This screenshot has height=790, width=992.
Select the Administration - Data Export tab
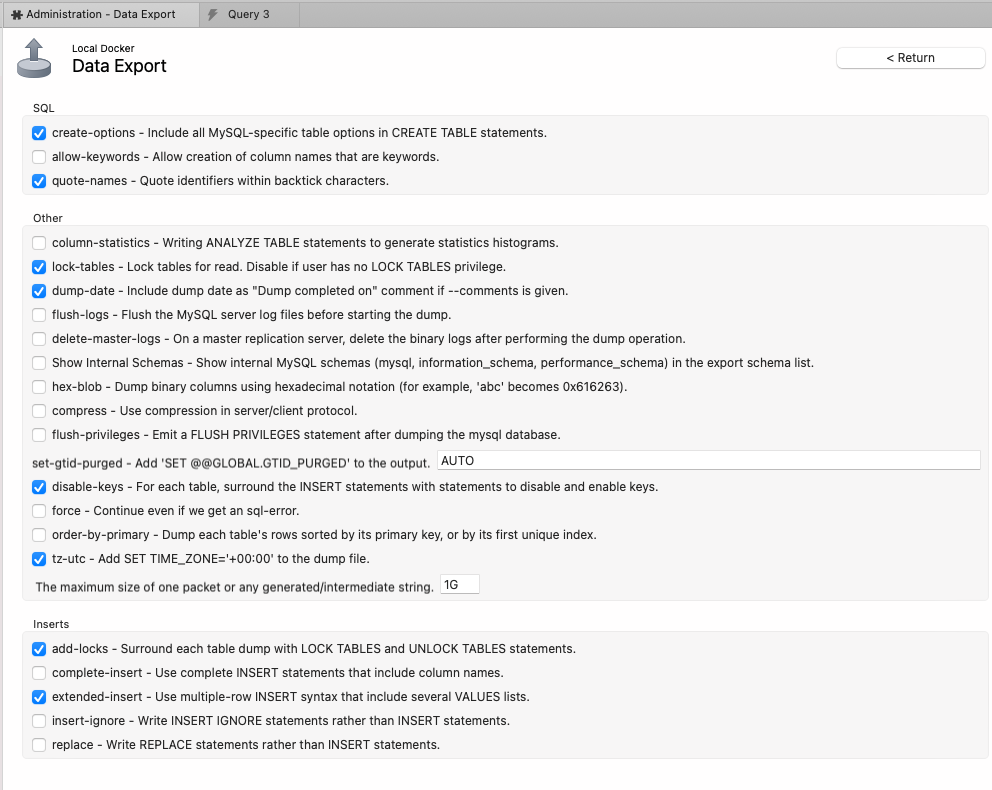(x=99, y=15)
